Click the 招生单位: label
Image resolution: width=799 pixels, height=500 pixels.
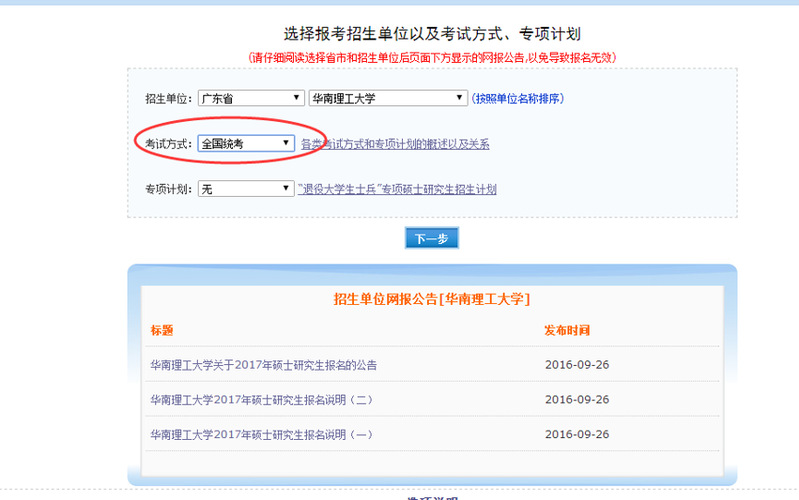pyautogui.click(x=169, y=99)
